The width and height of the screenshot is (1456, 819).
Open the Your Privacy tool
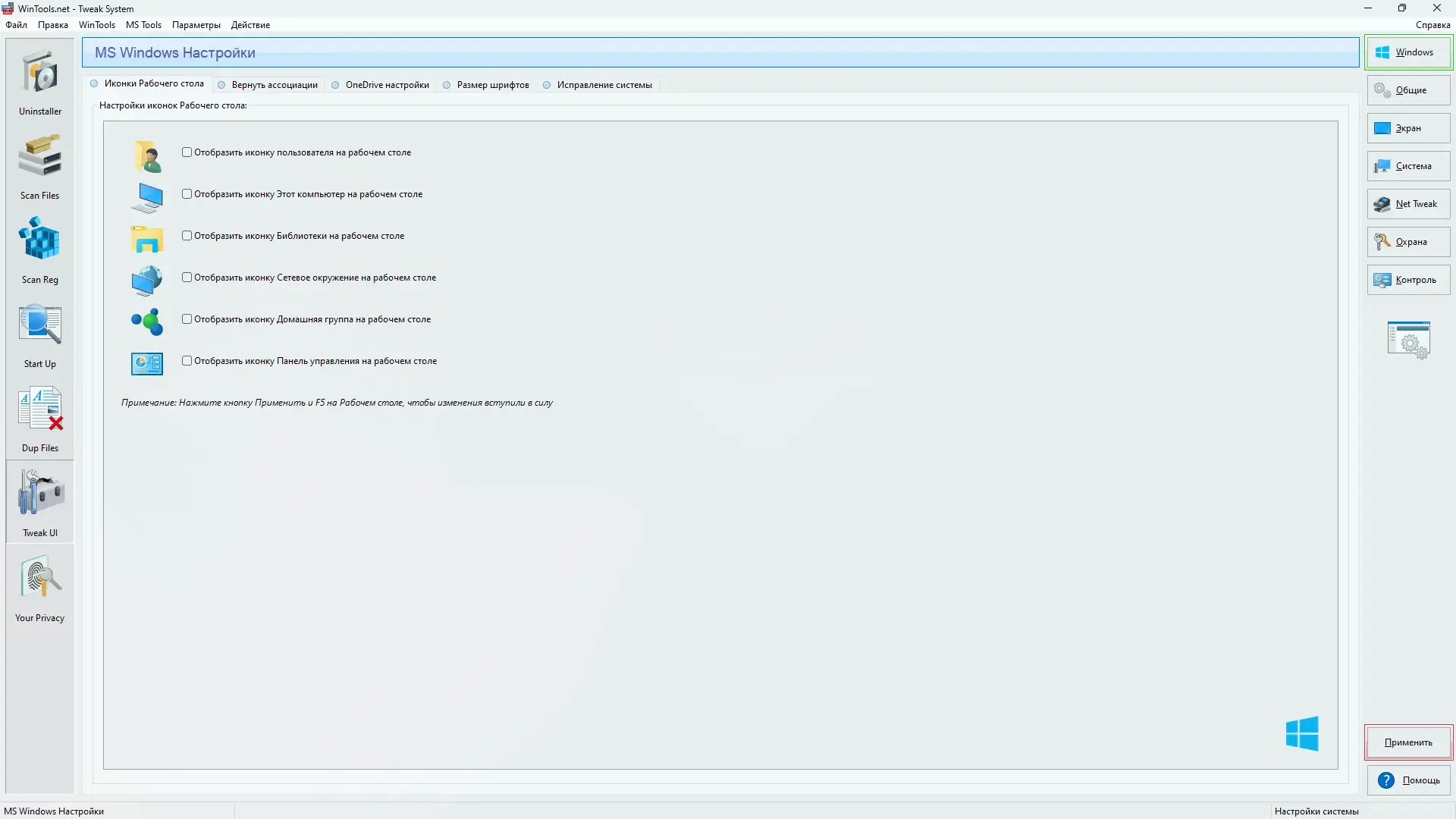40,588
